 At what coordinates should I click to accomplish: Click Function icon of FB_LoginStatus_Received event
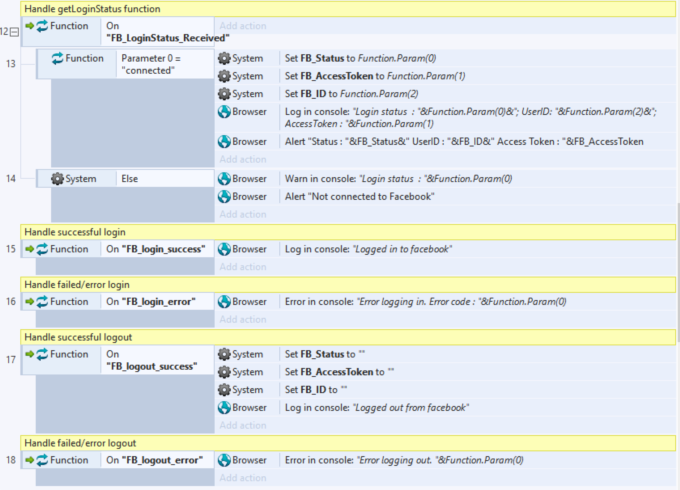(x=42, y=26)
